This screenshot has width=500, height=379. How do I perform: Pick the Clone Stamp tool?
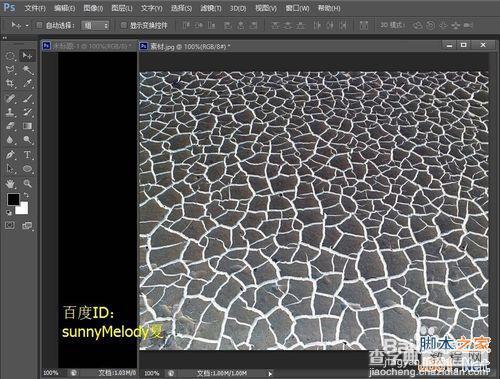click(x=10, y=112)
